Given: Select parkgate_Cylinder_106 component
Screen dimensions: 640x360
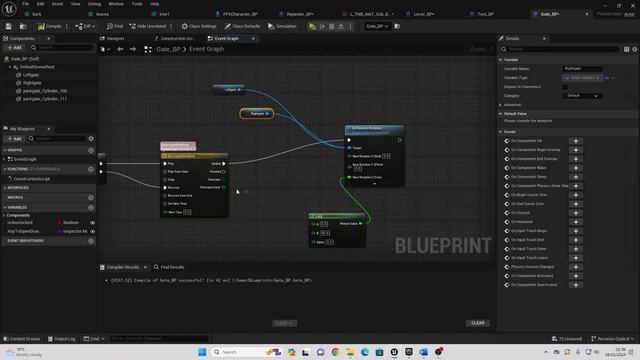Looking at the screenshot, I should click(x=45, y=91).
